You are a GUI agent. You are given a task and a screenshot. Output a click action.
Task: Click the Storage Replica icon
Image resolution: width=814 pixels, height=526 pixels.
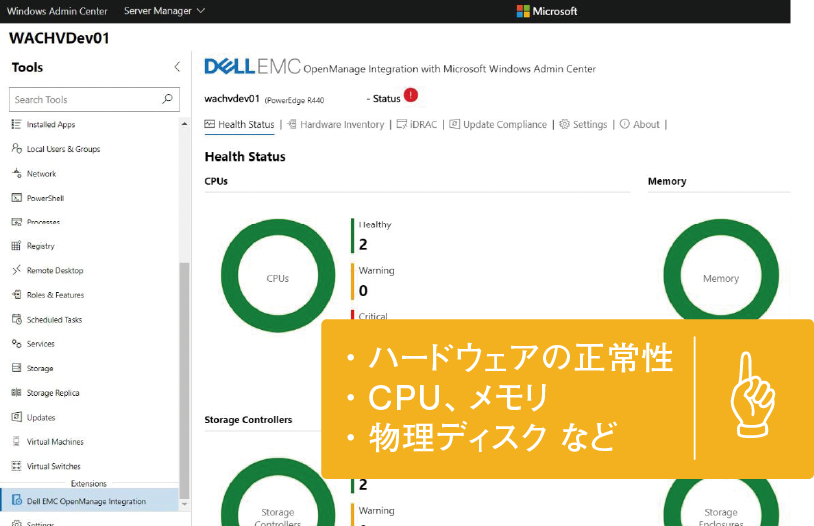[x=16, y=393]
